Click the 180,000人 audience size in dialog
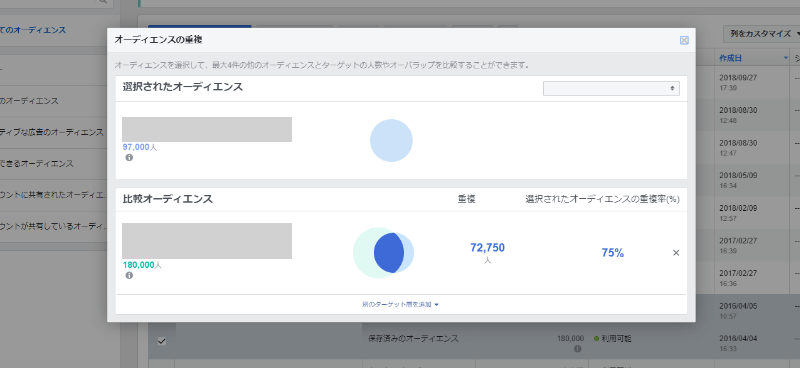The height and width of the screenshot is (368, 800). pos(142,265)
